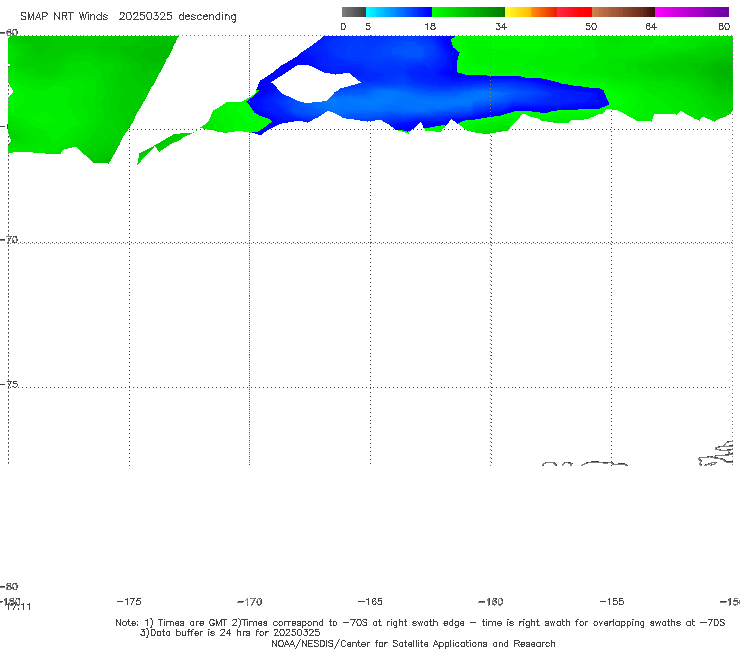The height and width of the screenshot is (650, 740).
Task: Click the "-155" longitude axis label
Action: pyautogui.click(x=612, y=601)
